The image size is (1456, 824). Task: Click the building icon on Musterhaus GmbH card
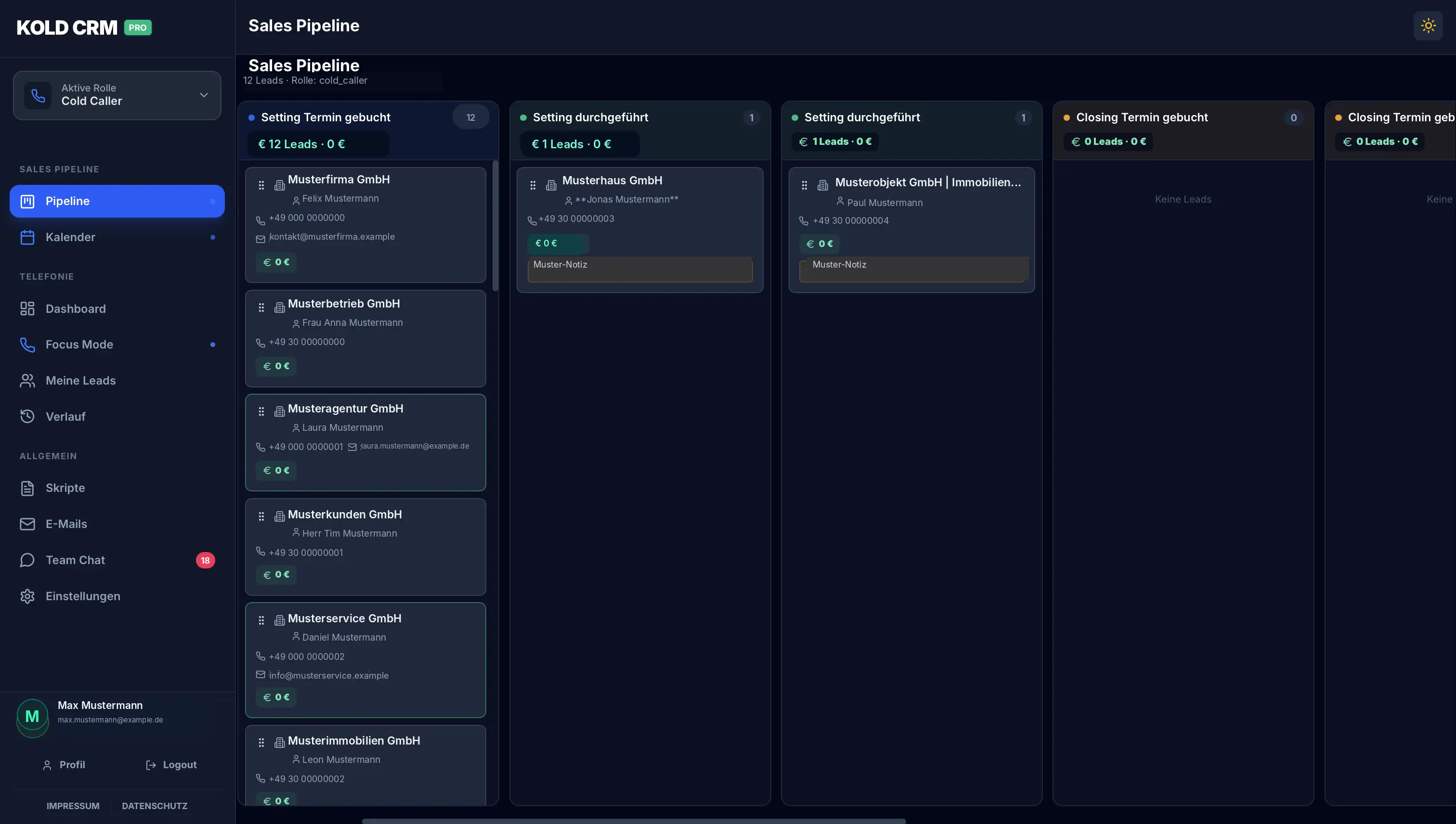coord(551,185)
